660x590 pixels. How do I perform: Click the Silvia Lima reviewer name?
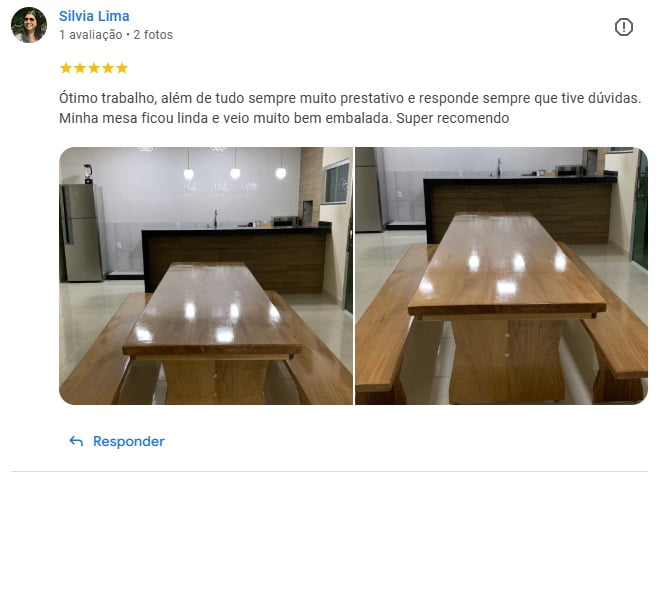[94, 16]
